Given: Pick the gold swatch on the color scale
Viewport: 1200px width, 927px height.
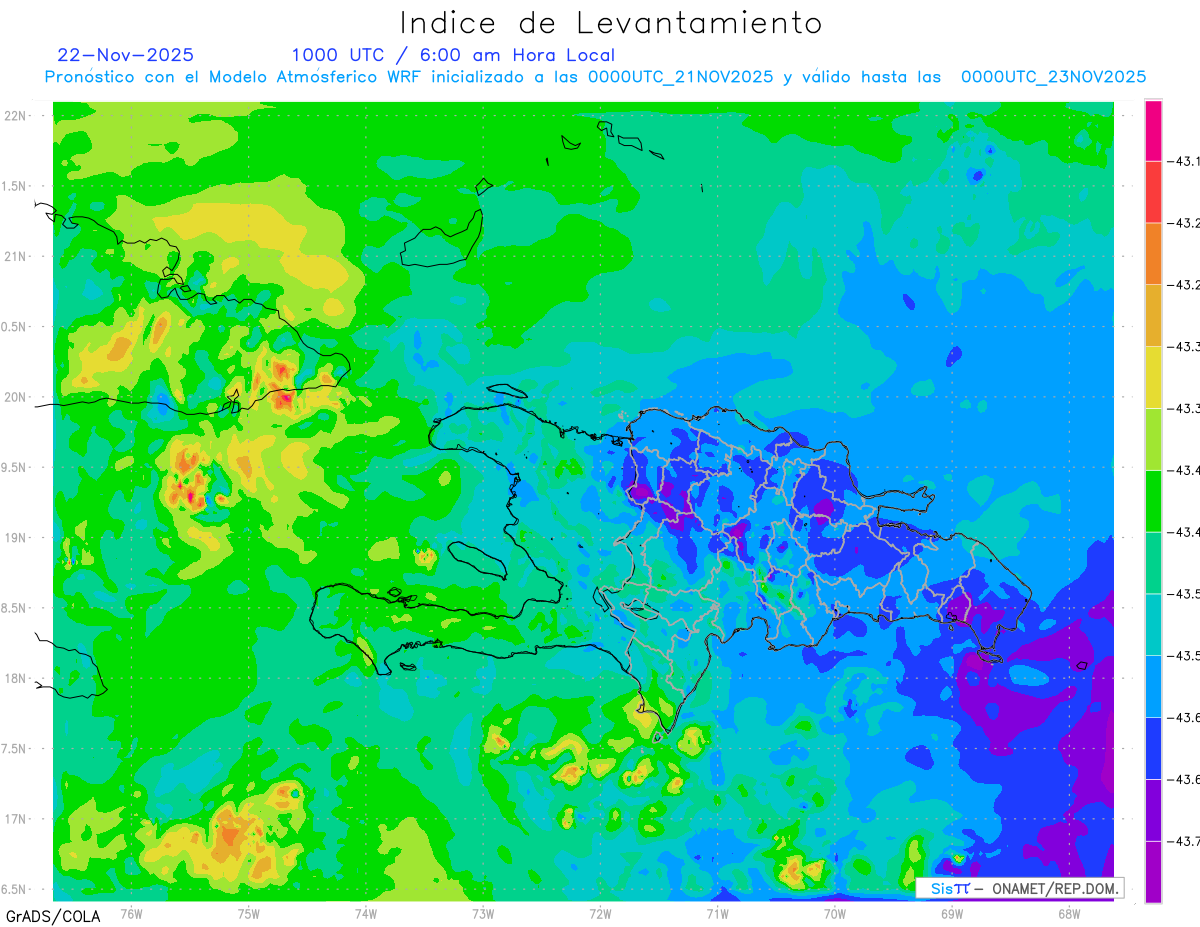Looking at the screenshot, I should point(1153,316).
